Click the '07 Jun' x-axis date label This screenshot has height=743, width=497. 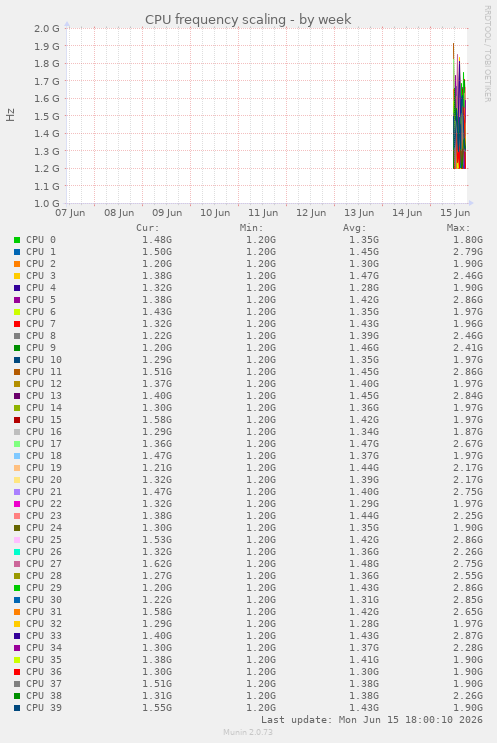click(x=70, y=213)
